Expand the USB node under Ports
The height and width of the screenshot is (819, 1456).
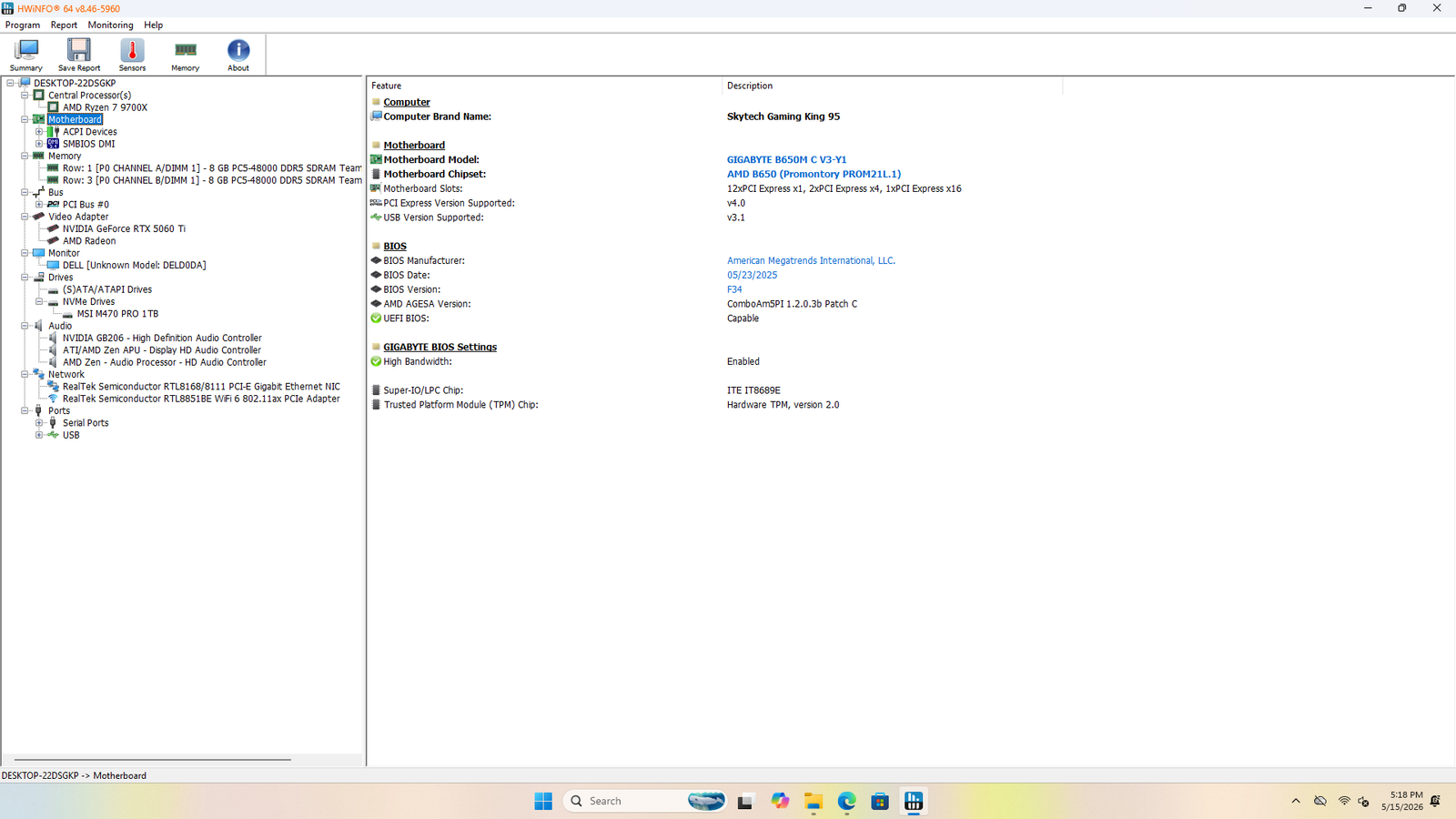tap(39, 435)
